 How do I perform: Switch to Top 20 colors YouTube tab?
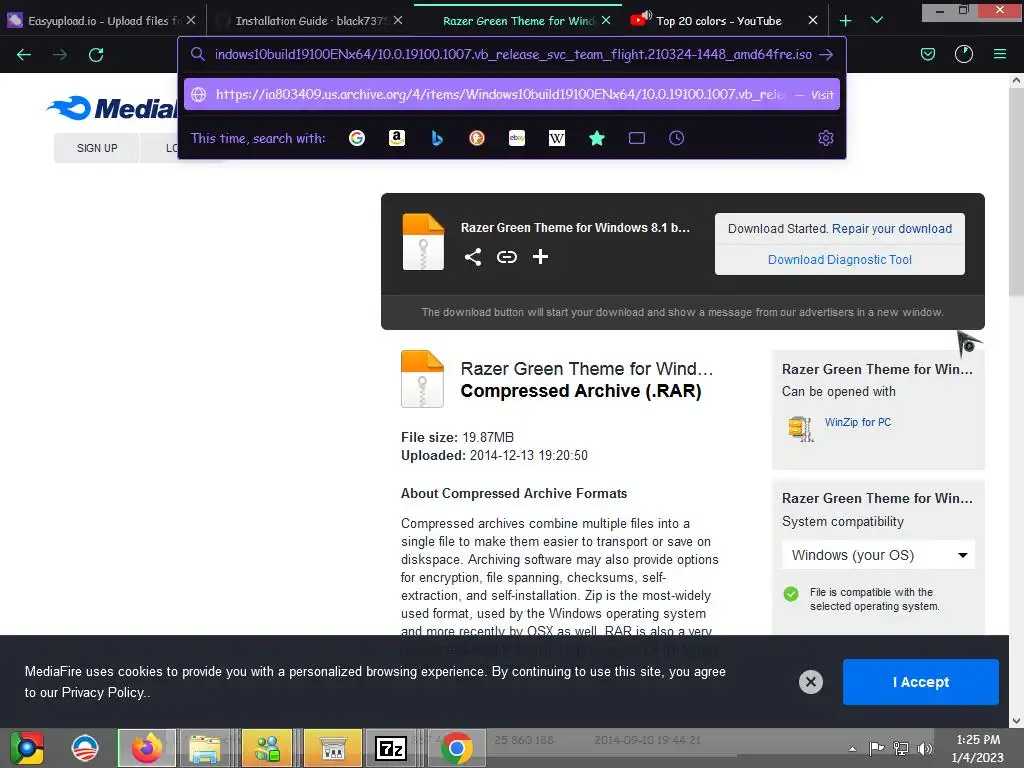point(718,21)
